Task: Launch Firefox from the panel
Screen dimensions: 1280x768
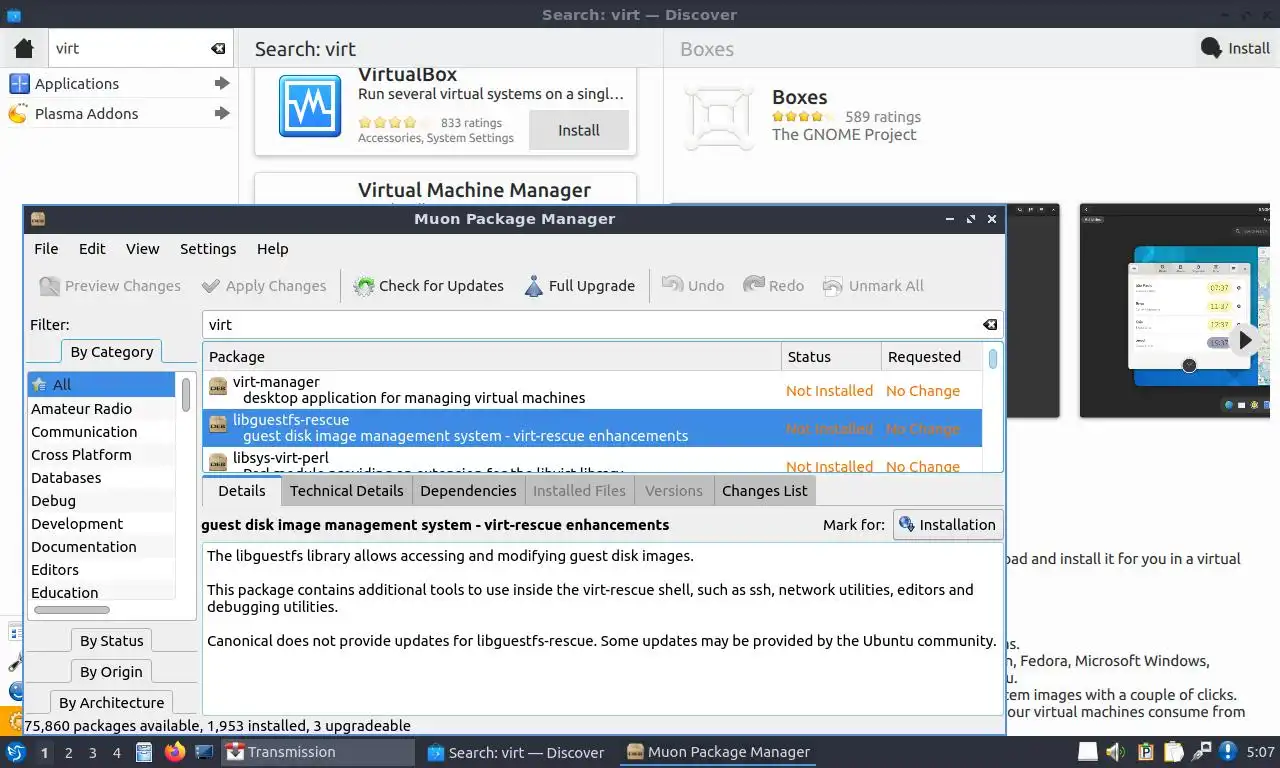Action: click(175, 752)
